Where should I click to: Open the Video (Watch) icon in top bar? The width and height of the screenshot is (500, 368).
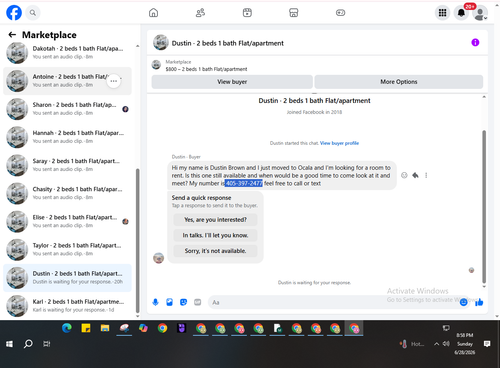[x=247, y=13]
